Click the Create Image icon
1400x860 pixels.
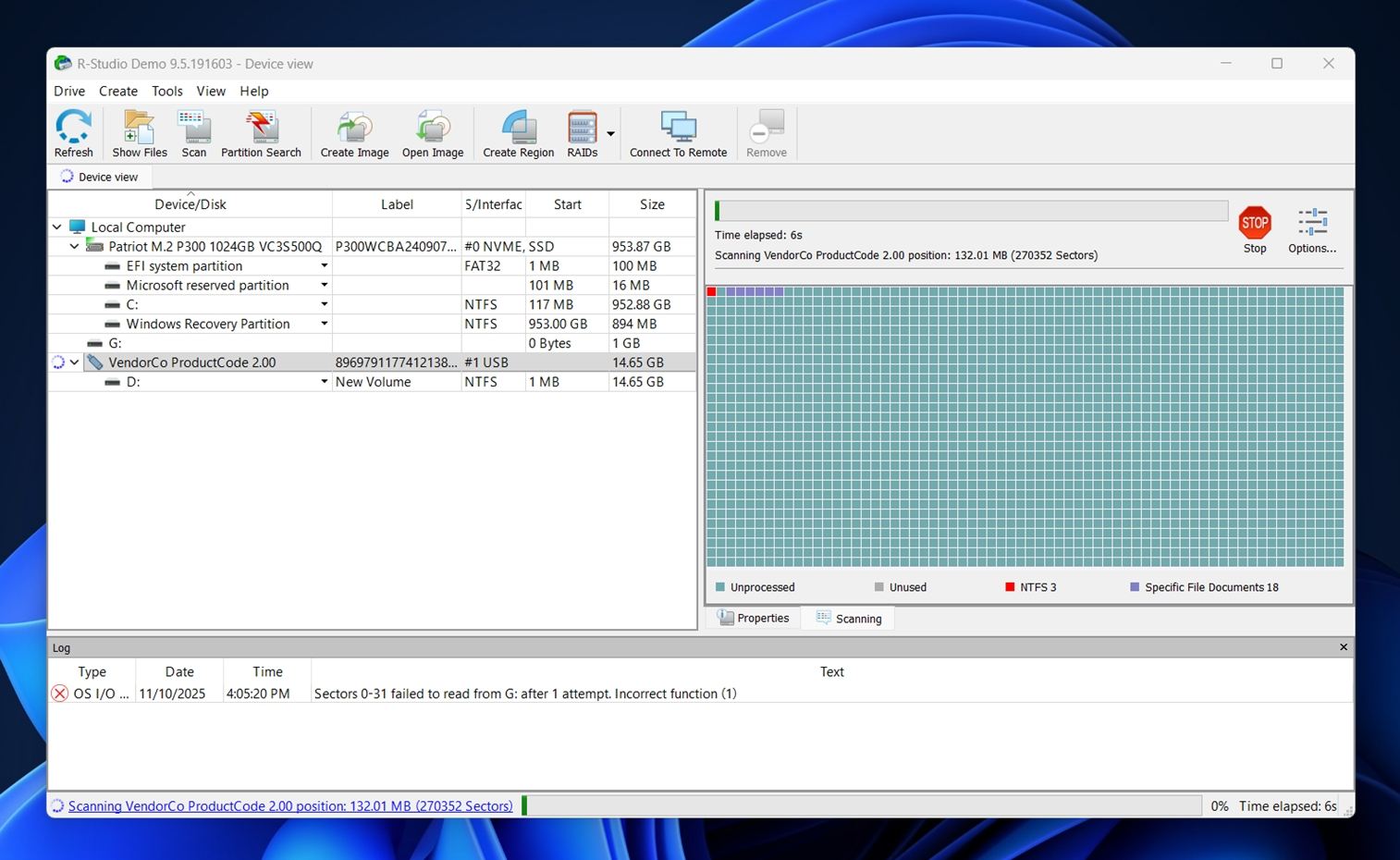[354, 133]
